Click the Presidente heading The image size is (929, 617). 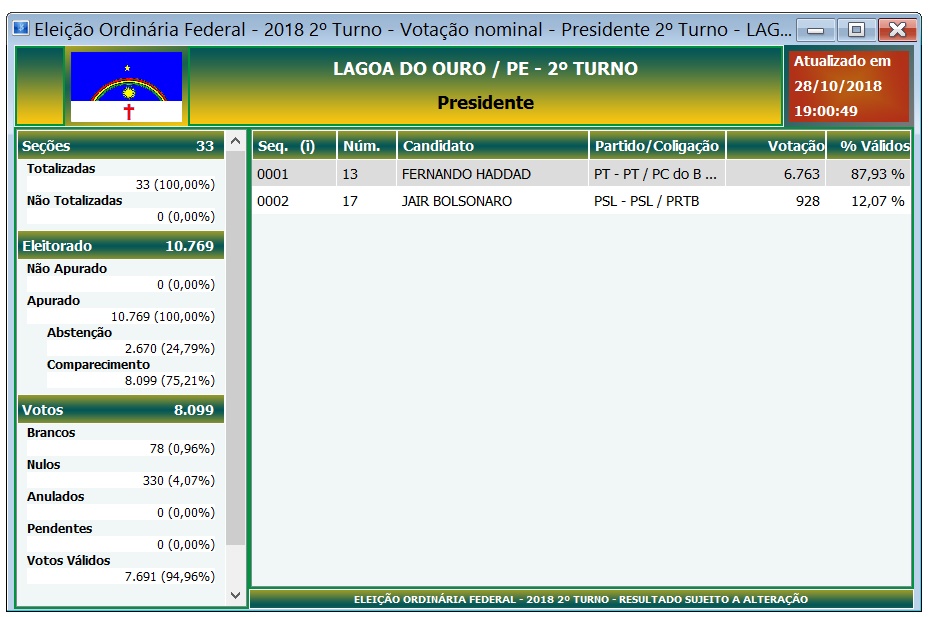click(x=485, y=103)
